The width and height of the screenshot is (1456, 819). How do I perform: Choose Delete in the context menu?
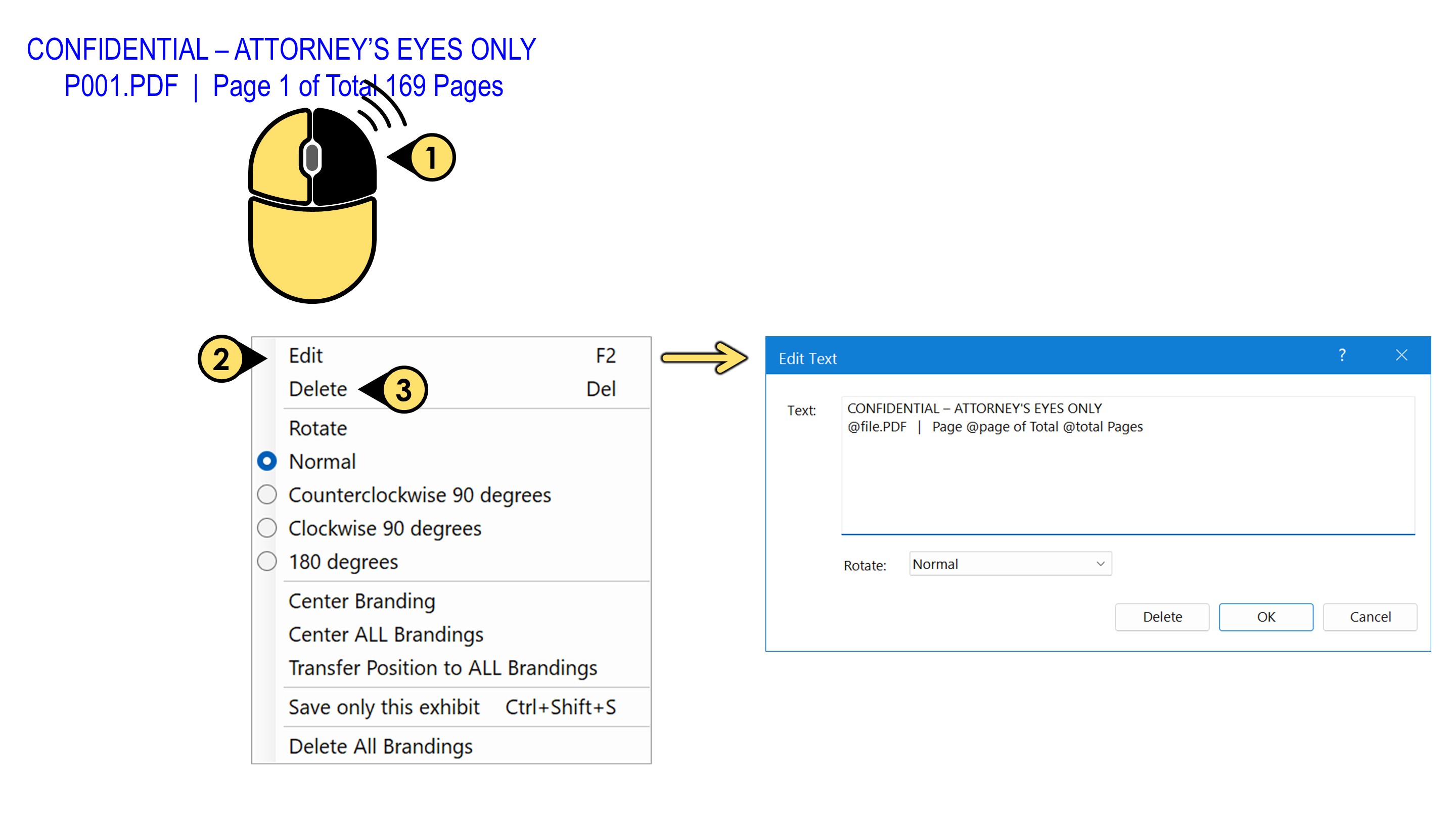coord(317,389)
